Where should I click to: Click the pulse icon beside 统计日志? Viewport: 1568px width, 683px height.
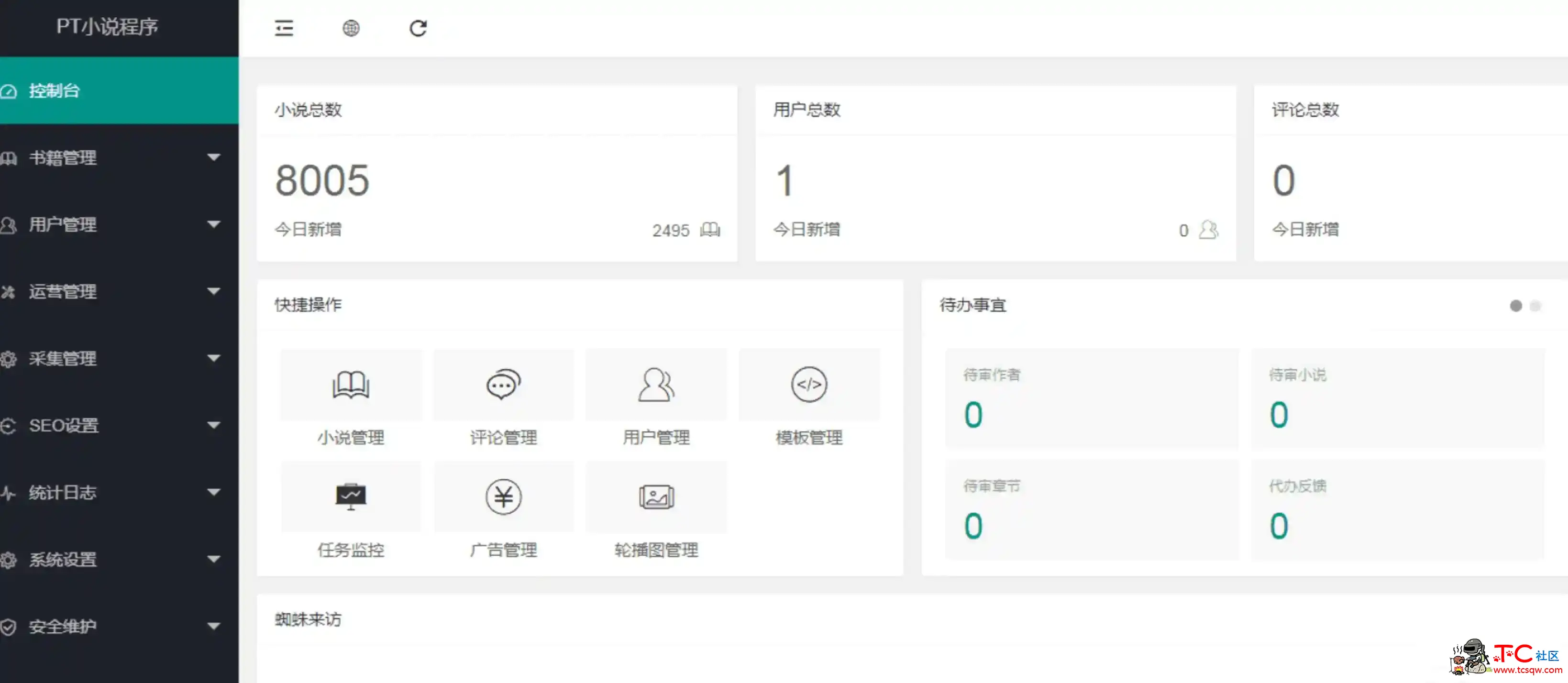[x=9, y=493]
